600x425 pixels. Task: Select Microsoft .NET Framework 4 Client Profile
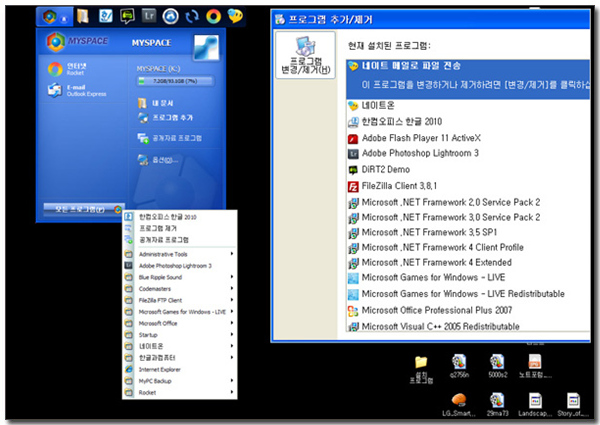pos(468,248)
